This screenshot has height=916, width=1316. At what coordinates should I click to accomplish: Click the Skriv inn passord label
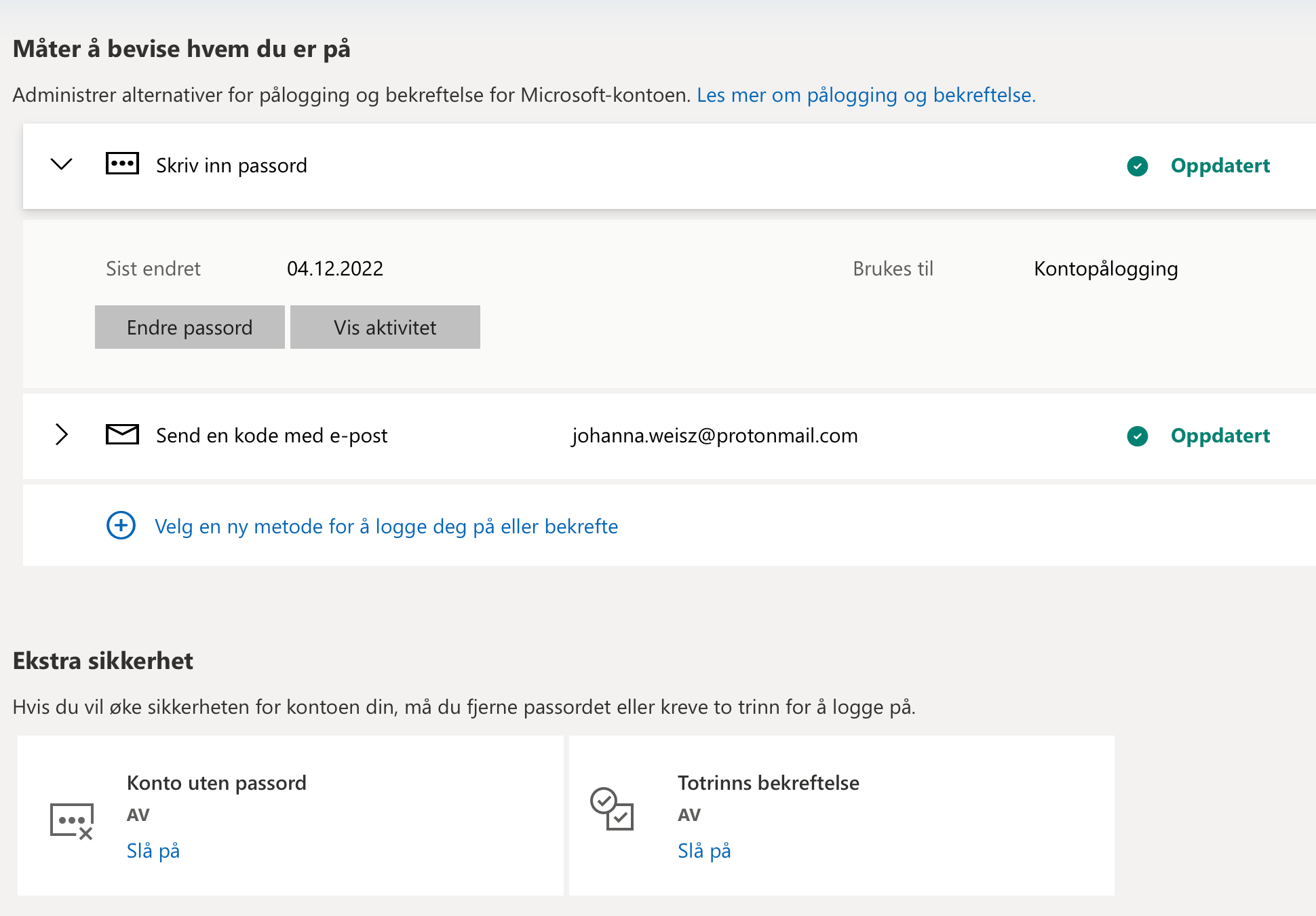(231, 166)
